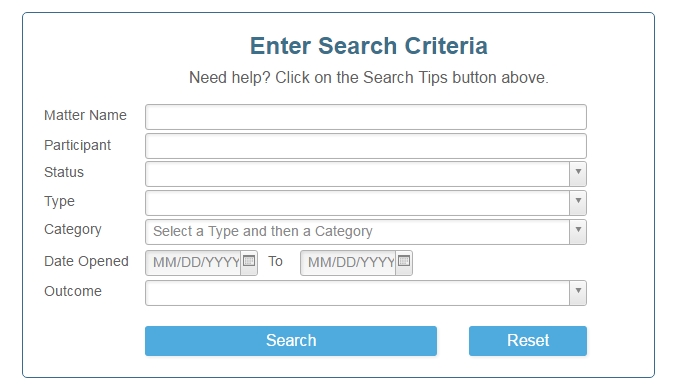Click the Participant label

click(x=78, y=145)
